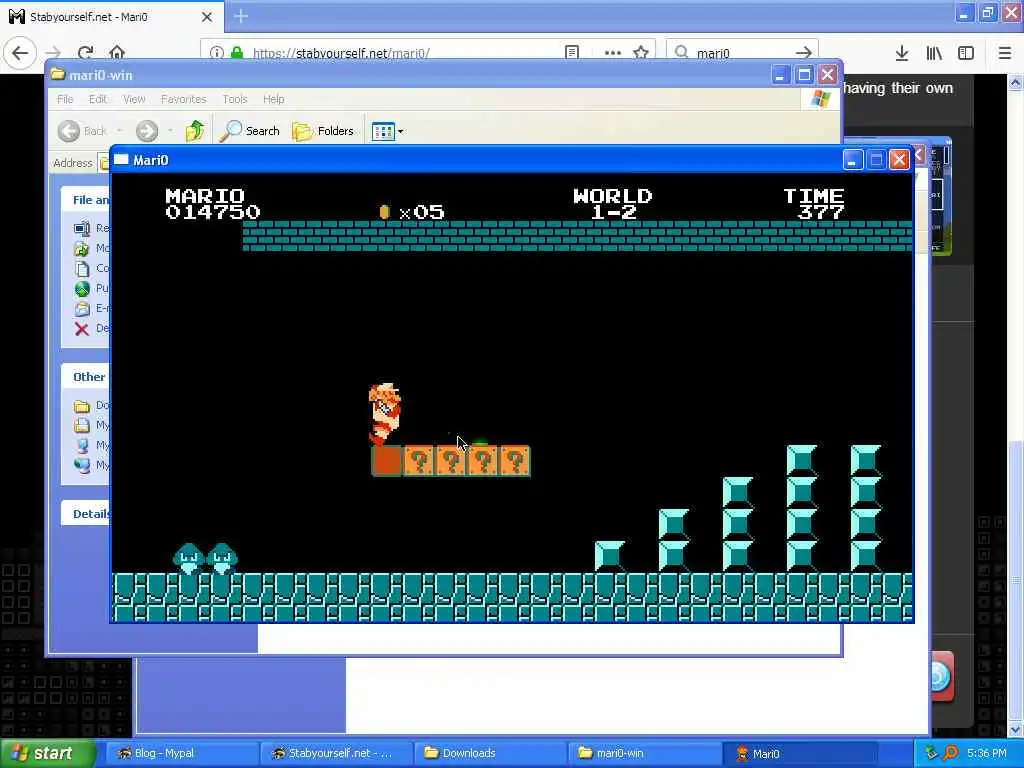
Task: Click Explorer Up folder icon
Action: tap(195, 131)
